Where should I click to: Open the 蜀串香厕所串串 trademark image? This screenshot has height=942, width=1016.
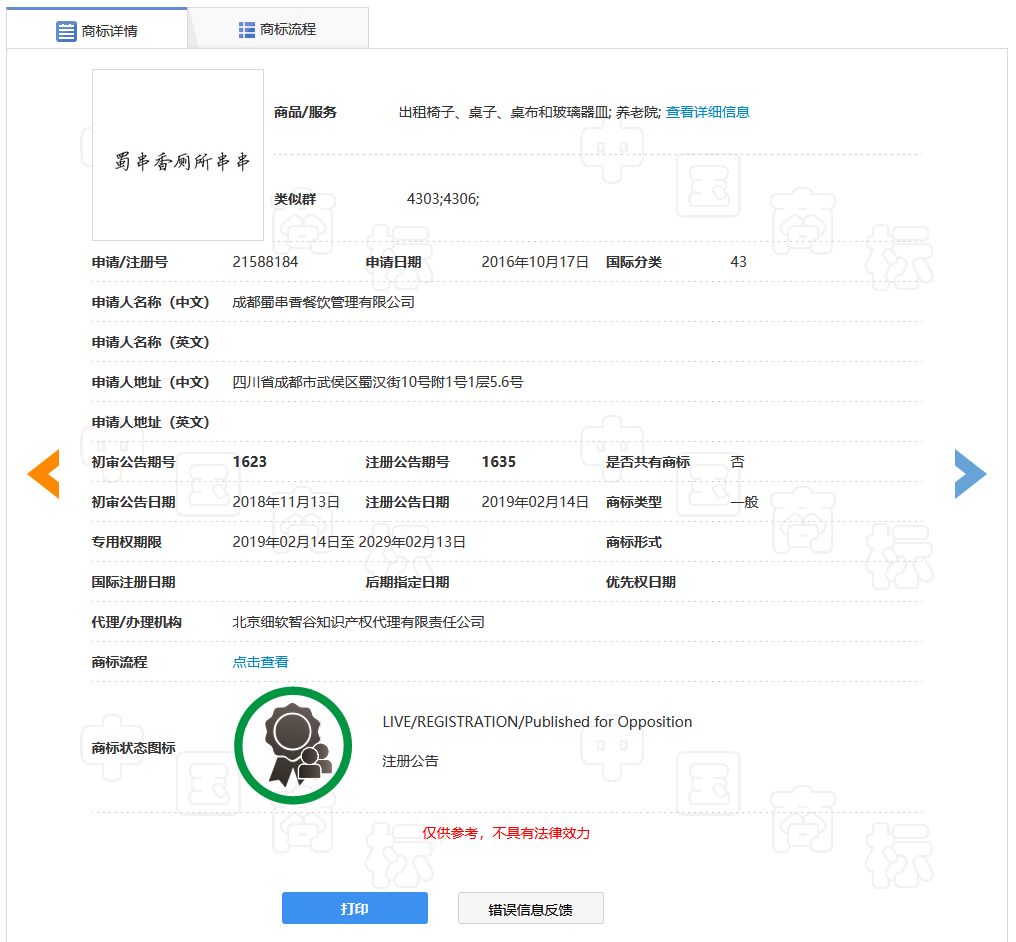178,155
